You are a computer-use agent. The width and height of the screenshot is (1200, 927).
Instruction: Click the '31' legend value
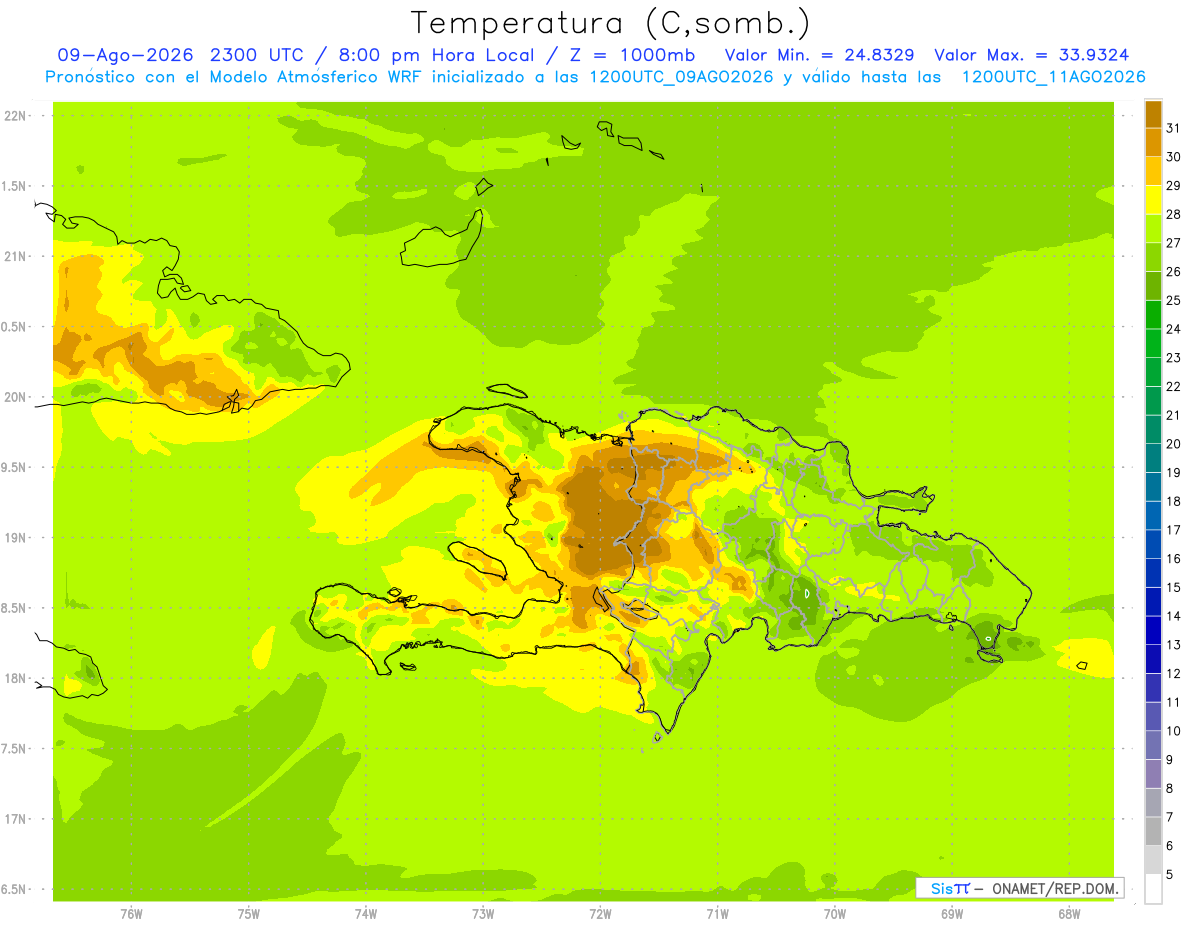click(x=1173, y=128)
